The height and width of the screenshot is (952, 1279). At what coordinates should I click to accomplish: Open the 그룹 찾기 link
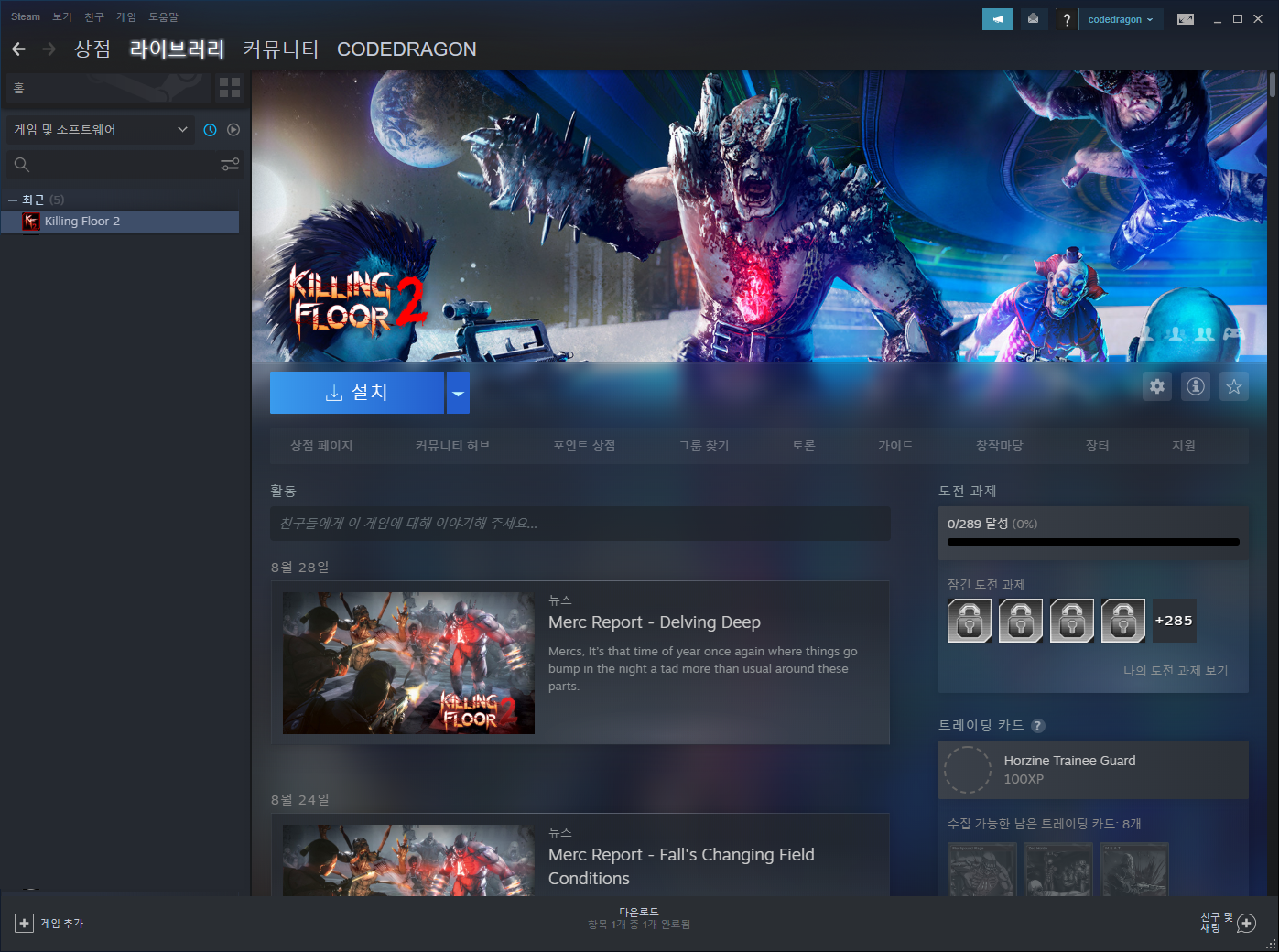tap(704, 446)
